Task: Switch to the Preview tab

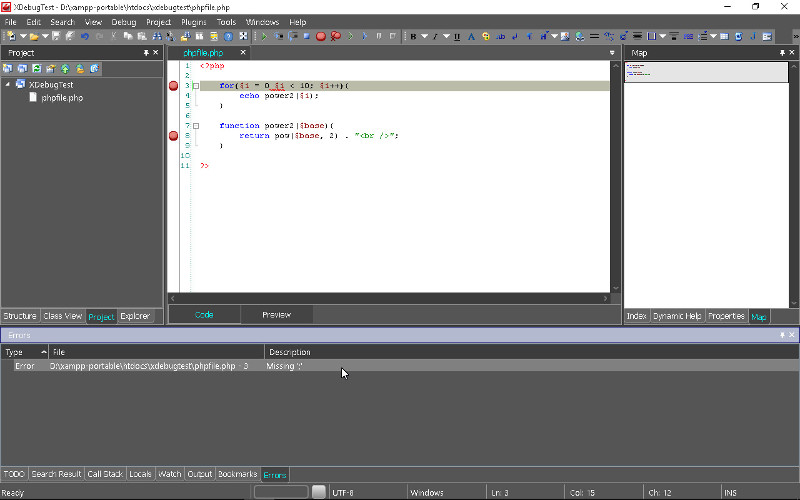Action: [x=277, y=315]
